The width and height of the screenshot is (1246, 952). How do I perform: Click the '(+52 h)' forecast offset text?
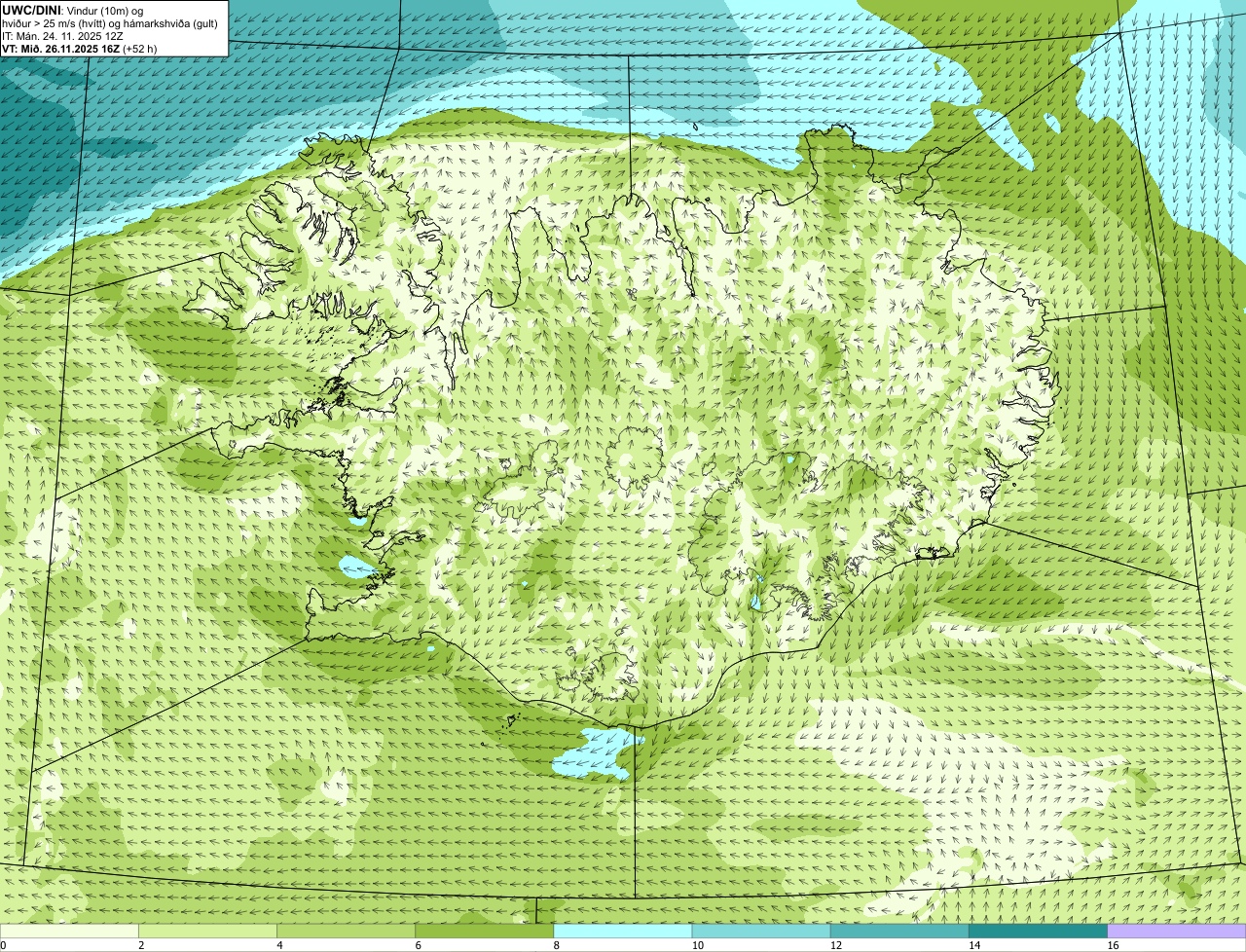(x=140, y=49)
